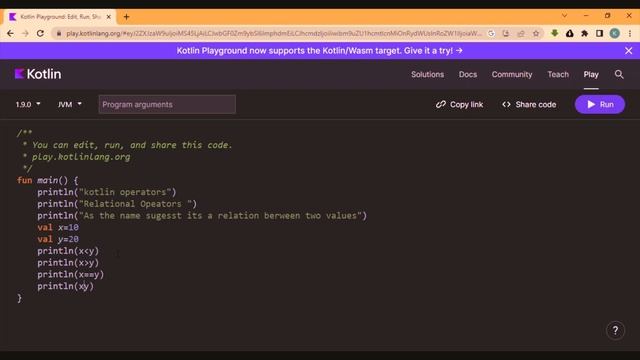Click the dark droplet extension icon
This screenshot has height=360, width=640.
coord(569,33)
